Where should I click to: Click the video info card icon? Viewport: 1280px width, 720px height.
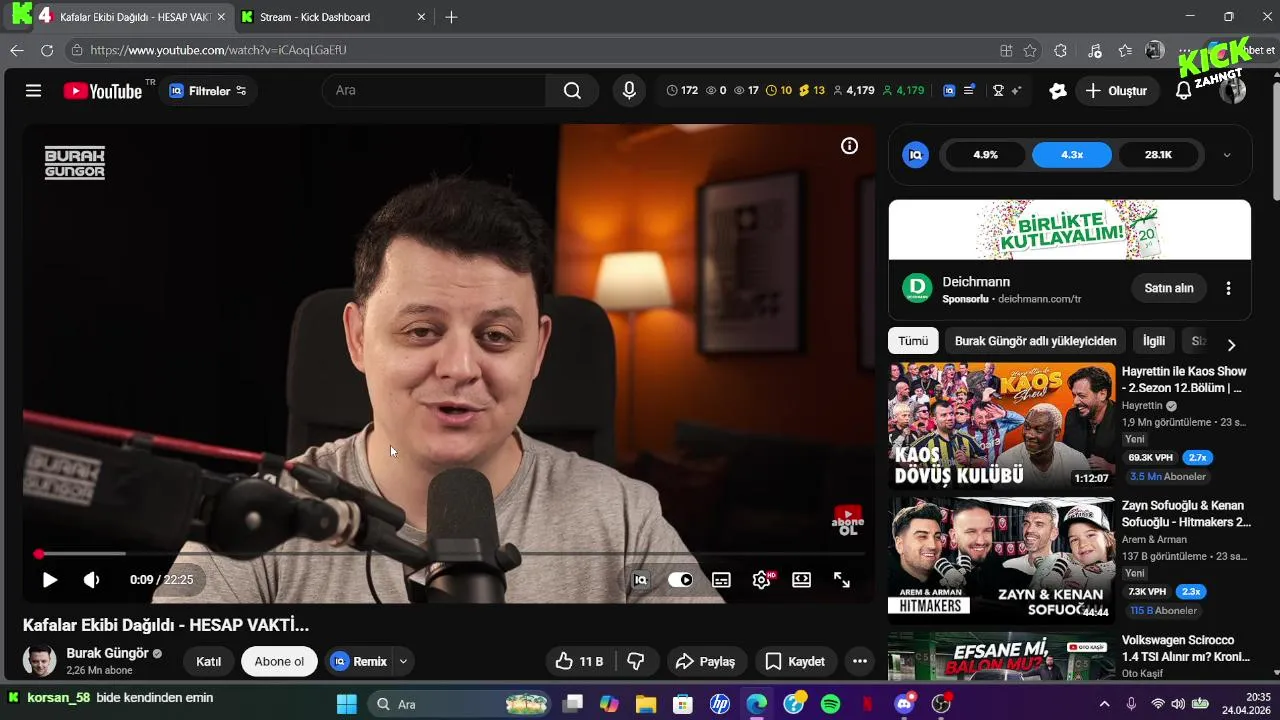point(849,146)
